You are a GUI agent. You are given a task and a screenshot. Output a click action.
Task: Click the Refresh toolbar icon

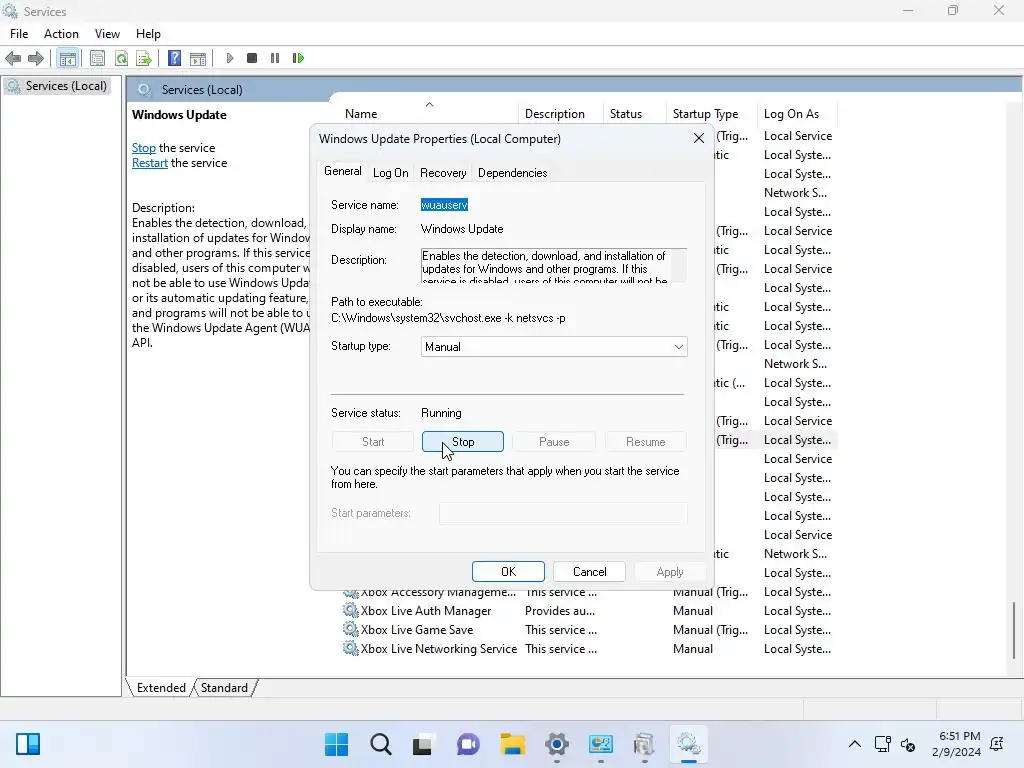121,59
